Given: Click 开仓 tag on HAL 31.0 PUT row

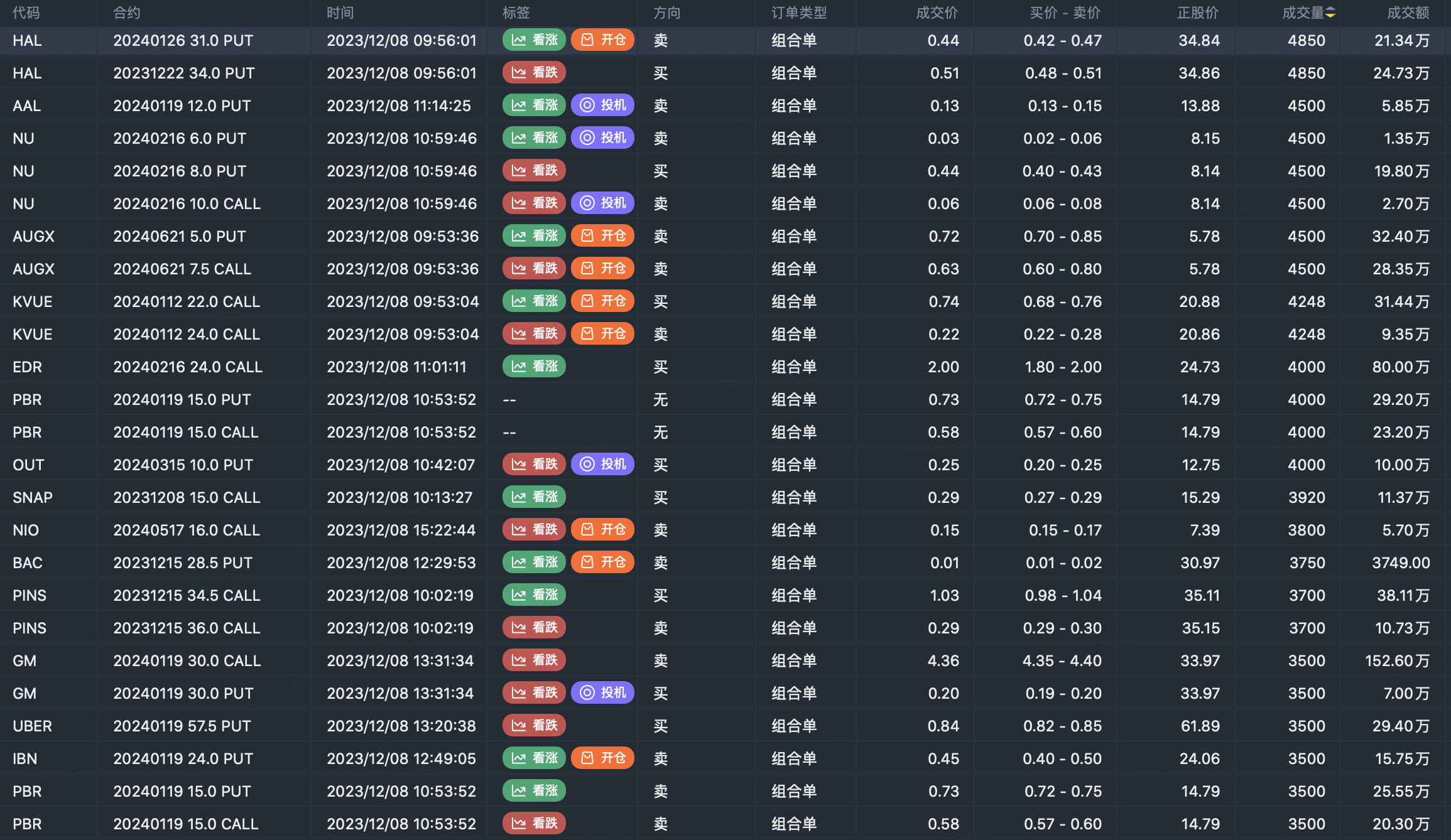Looking at the screenshot, I should point(602,40).
